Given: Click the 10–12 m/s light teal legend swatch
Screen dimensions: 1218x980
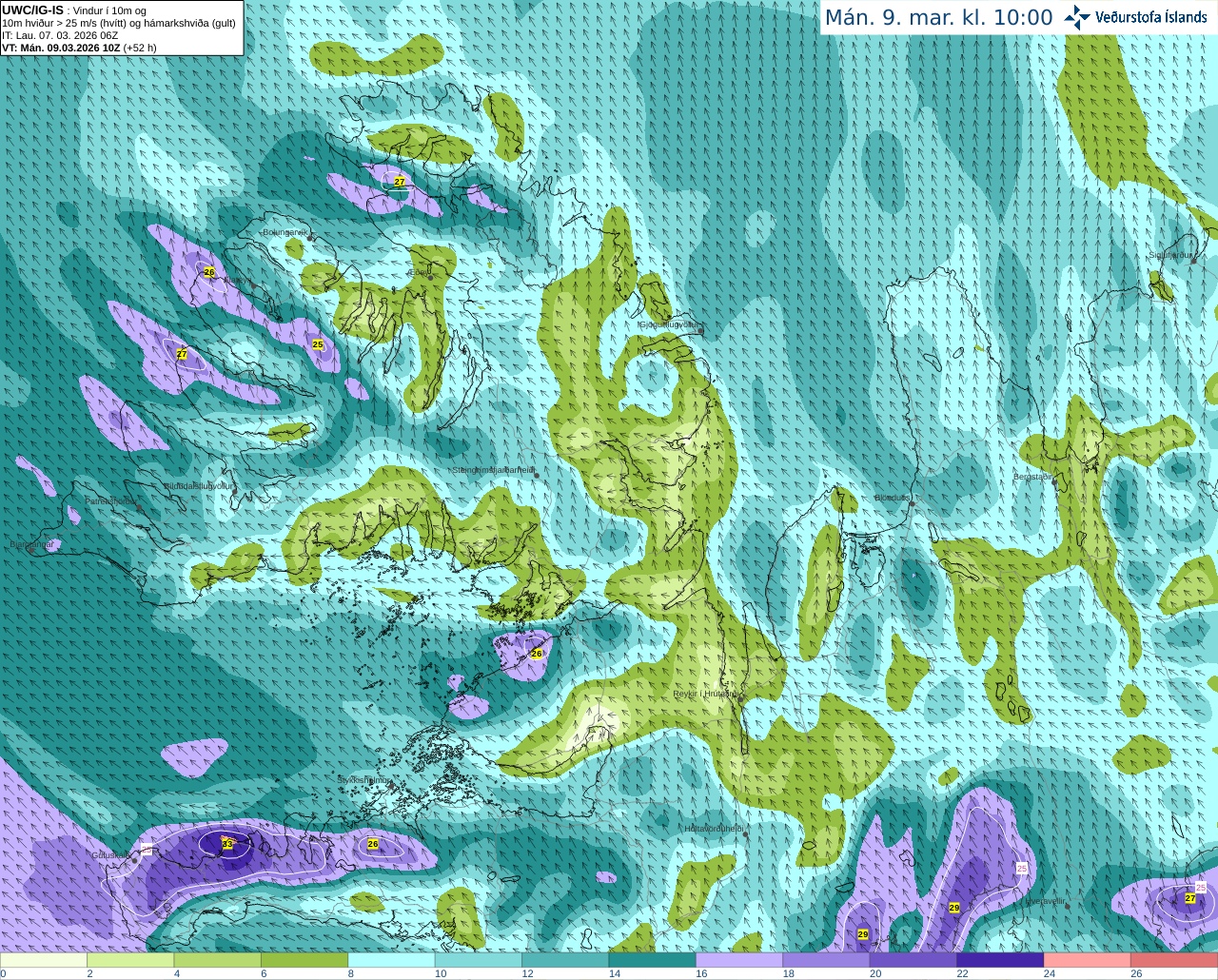Looking at the screenshot, I should pos(479,960).
